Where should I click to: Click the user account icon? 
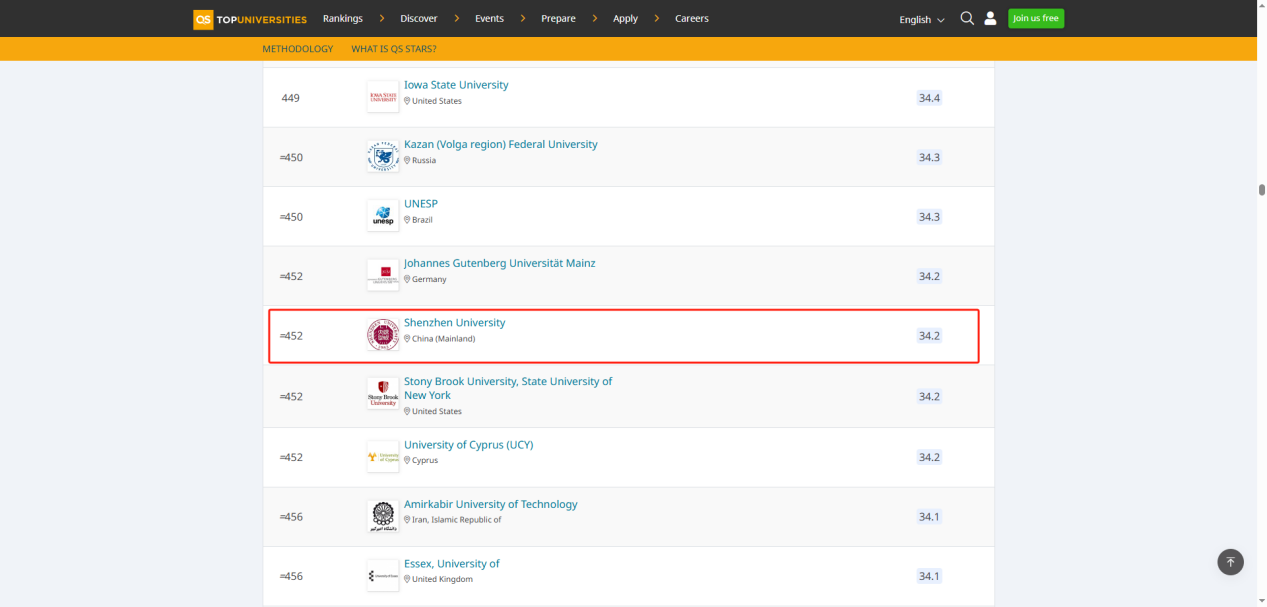coord(990,18)
